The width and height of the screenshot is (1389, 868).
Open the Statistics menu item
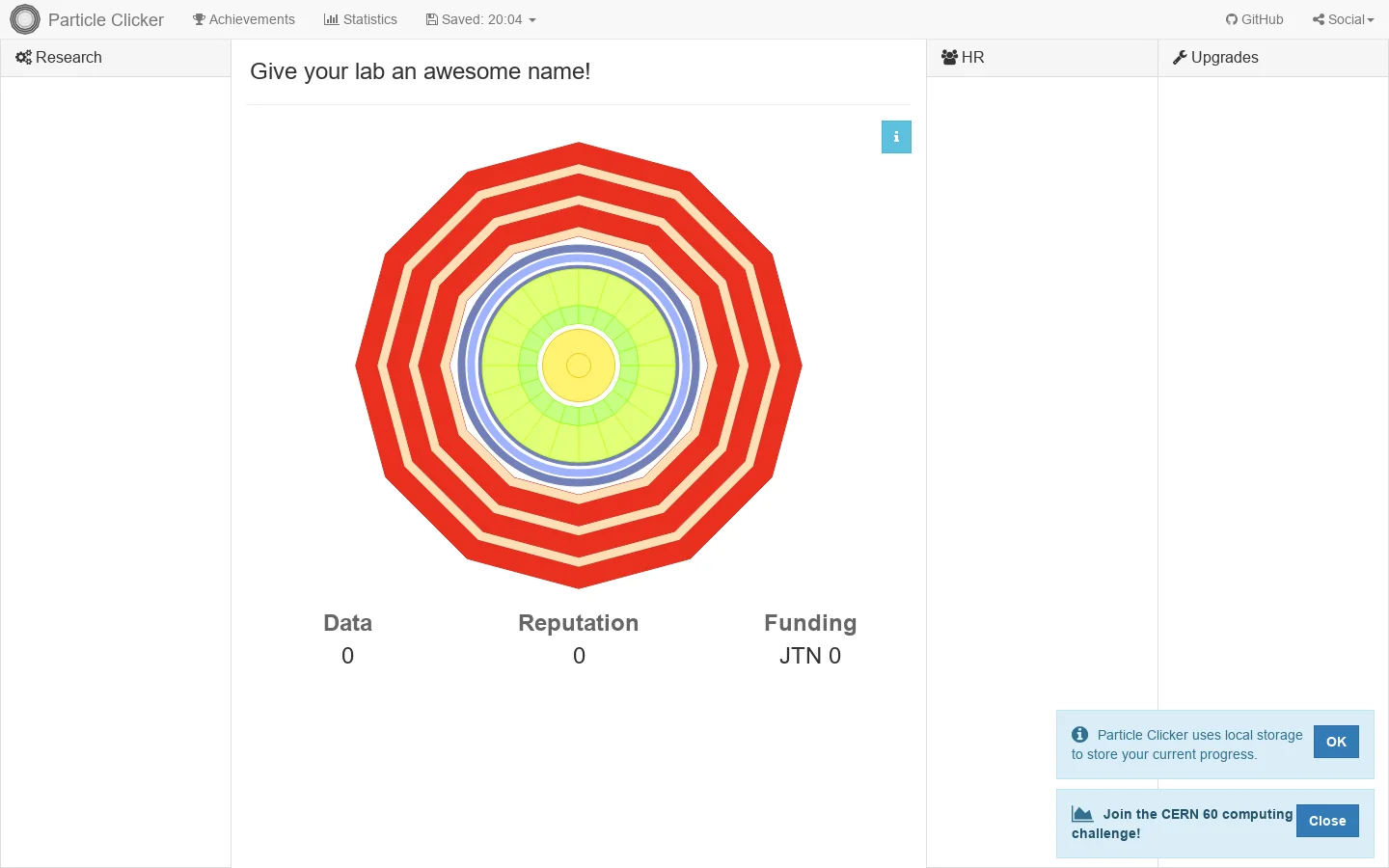361,19
